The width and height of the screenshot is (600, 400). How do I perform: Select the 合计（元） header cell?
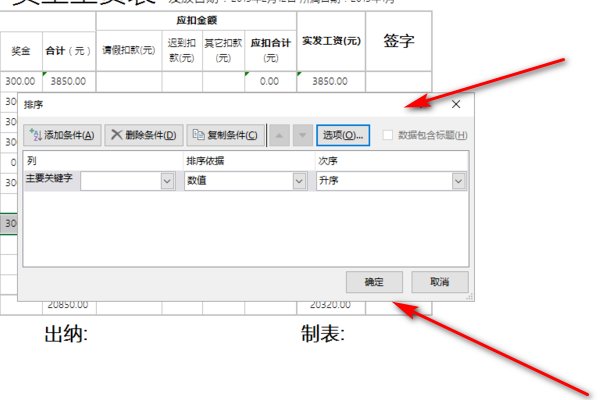tap(69, 51)
